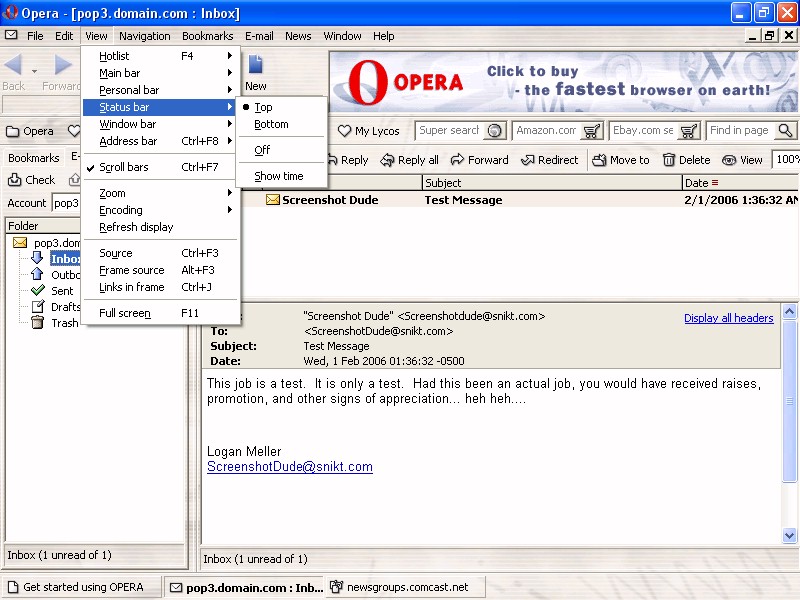
Task: Forward the selected email message
Action: coord(458,160)
